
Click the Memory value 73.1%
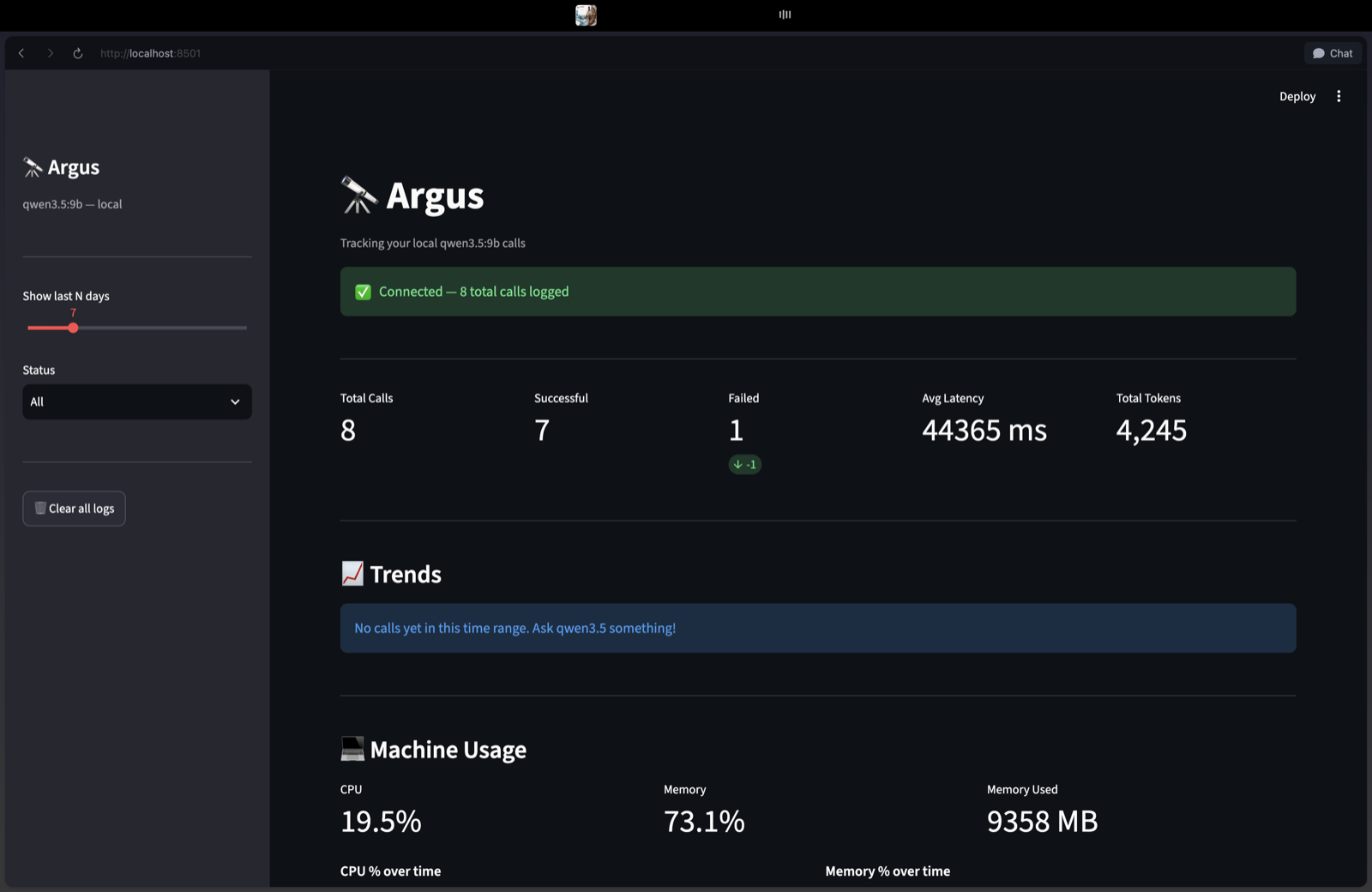704,821
